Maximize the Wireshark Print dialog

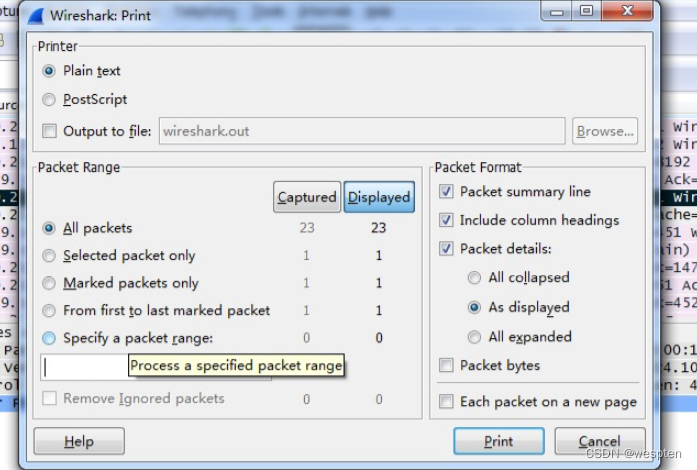586,11
